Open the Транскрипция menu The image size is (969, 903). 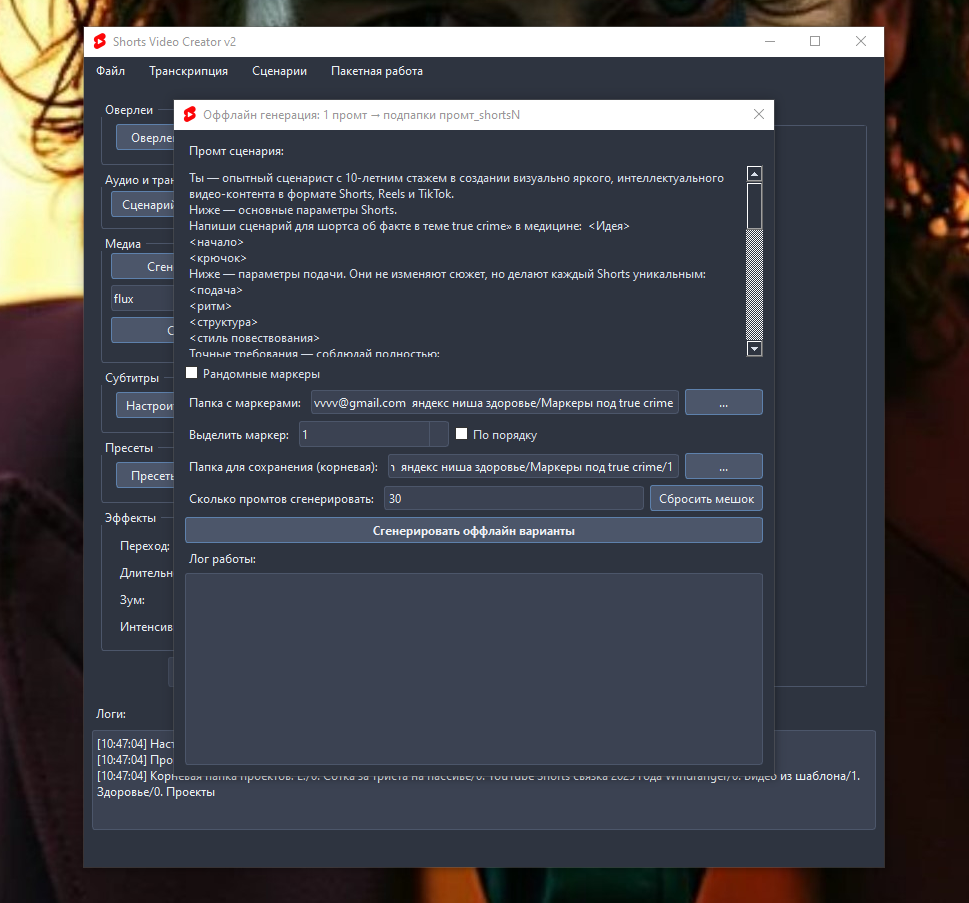pos(188,71)
